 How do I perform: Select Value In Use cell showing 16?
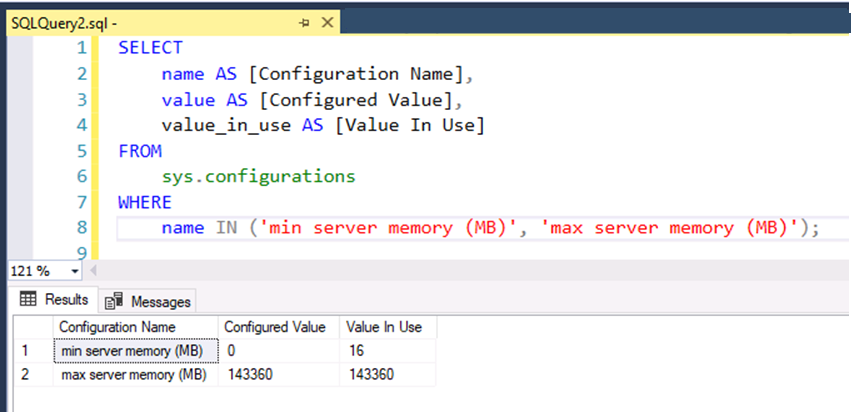(388, 351)
